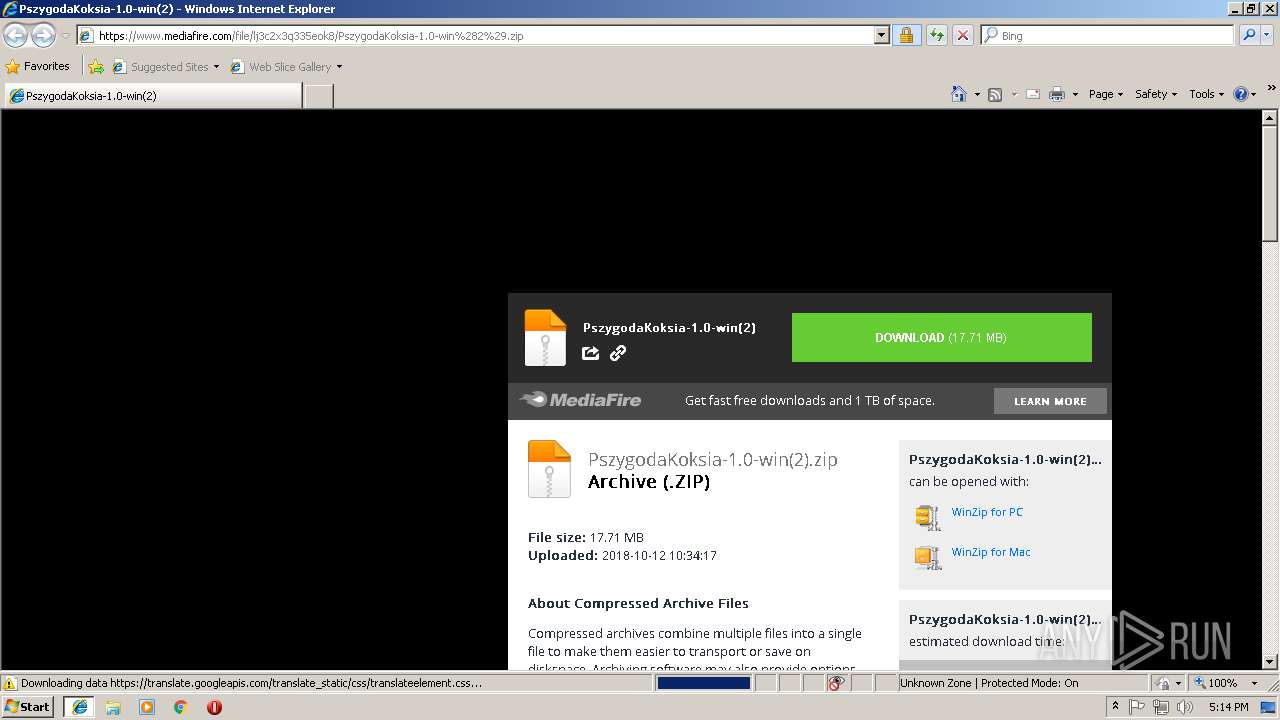1280x720 pixels.
Task: Open WinZip for Mac link
Action: tap(991, 552)
